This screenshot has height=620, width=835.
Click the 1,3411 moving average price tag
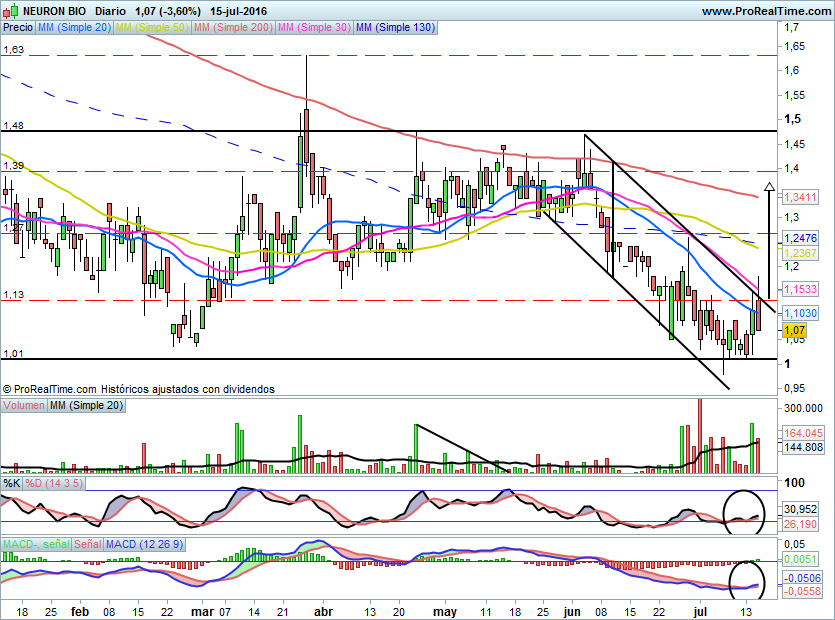800,197
